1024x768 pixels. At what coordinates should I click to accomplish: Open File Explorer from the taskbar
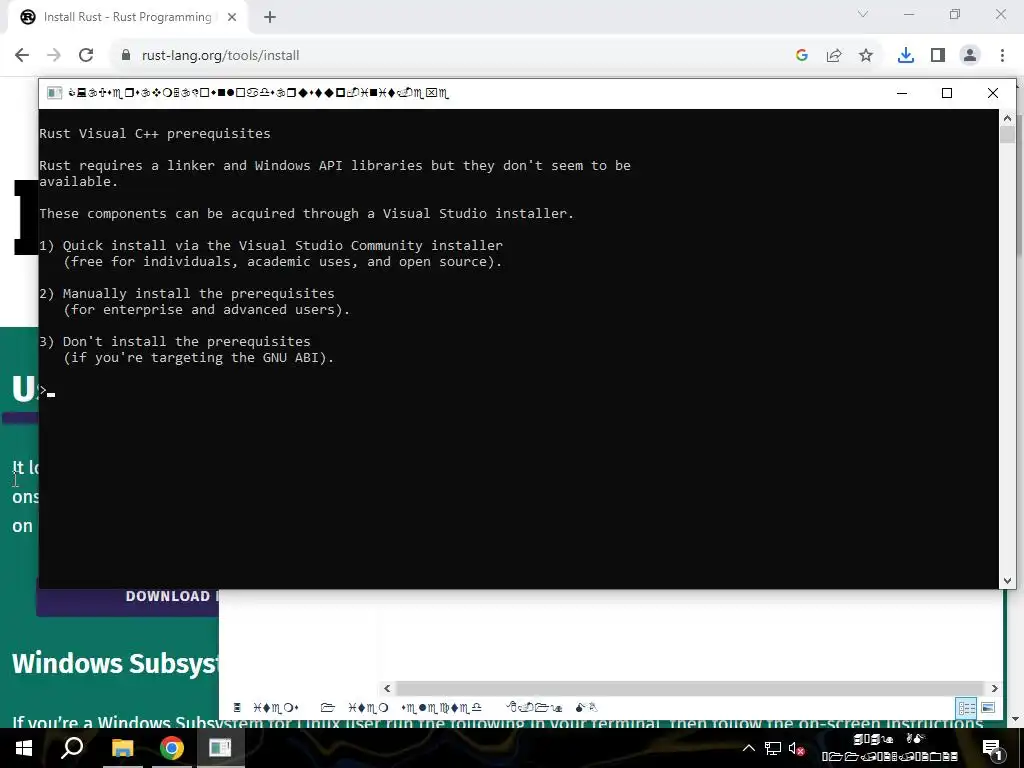pos(122,748)
